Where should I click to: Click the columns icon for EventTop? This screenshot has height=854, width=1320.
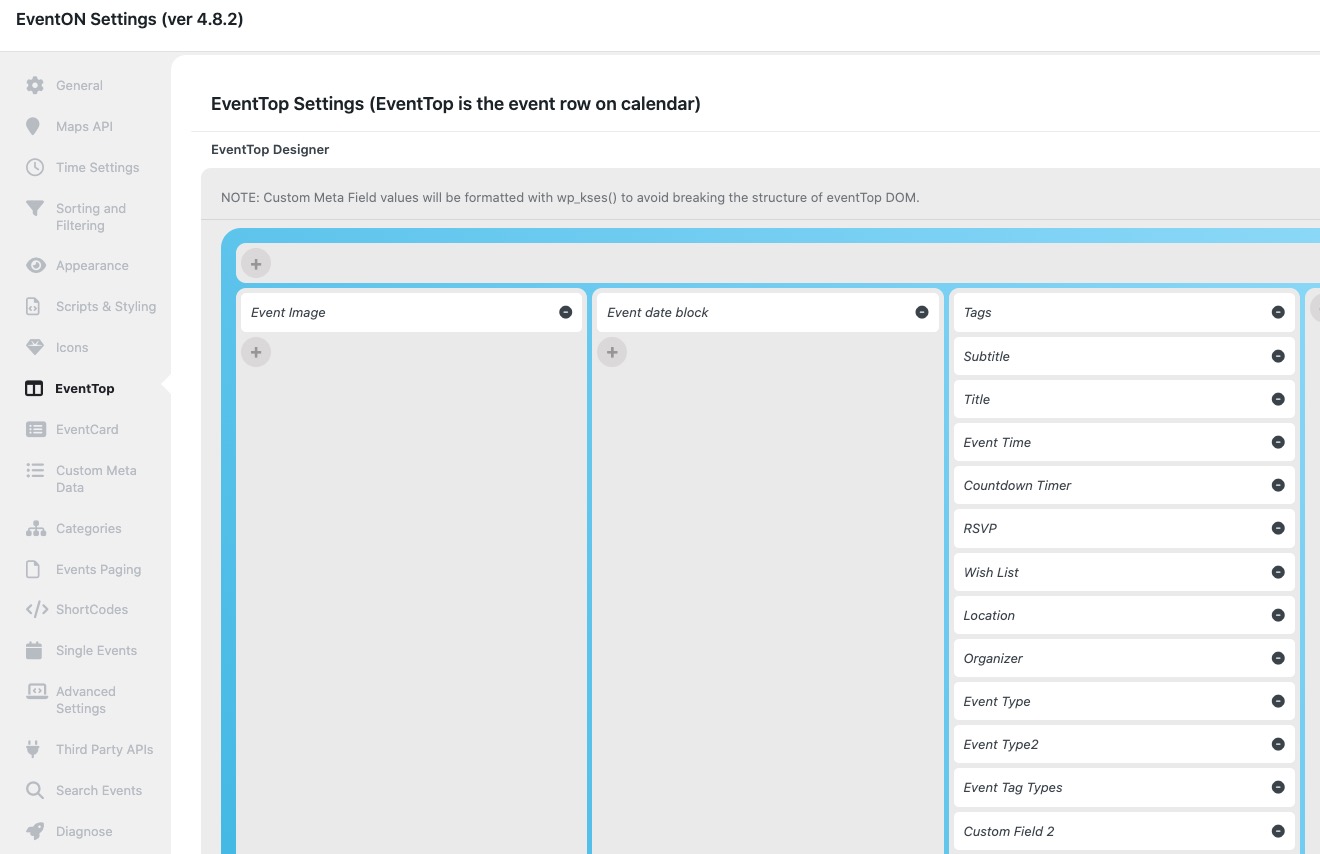click(34, 388)
